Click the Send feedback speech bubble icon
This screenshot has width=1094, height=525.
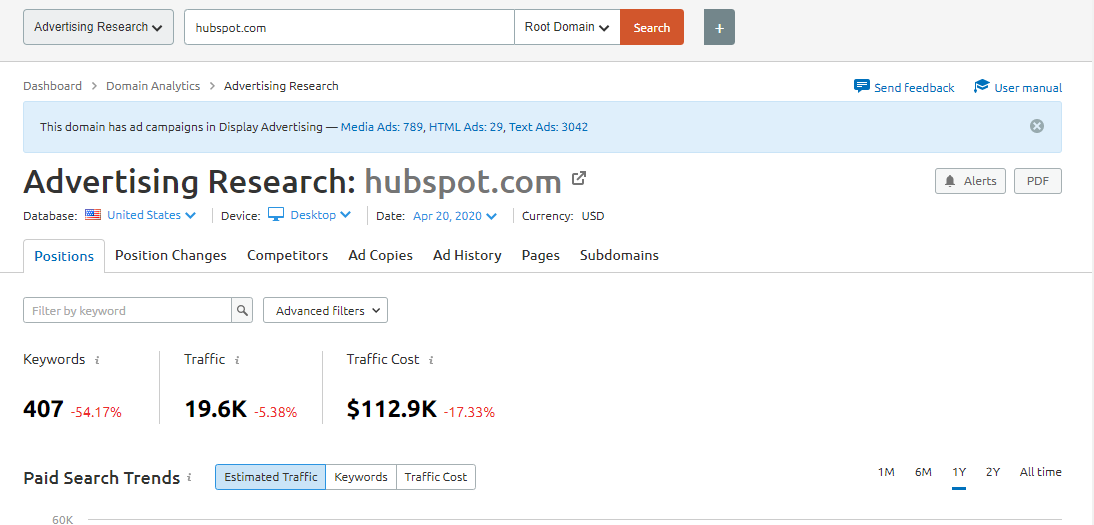(x=862, y=87)
